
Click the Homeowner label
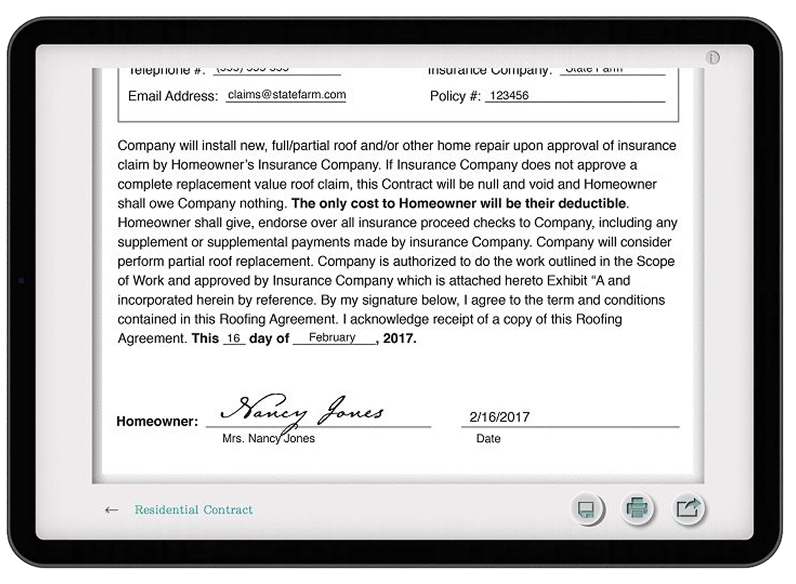click(x=157, y=422)
